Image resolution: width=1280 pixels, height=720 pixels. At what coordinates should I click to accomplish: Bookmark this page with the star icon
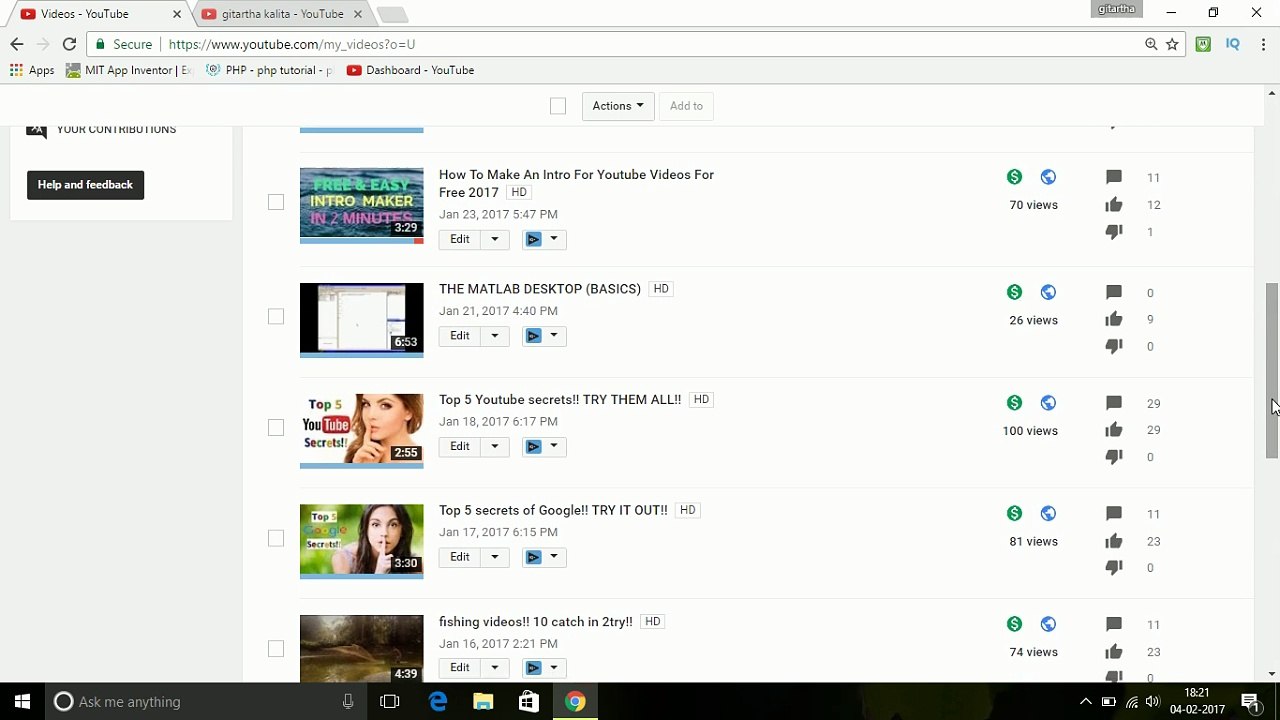coord(1172,44)
